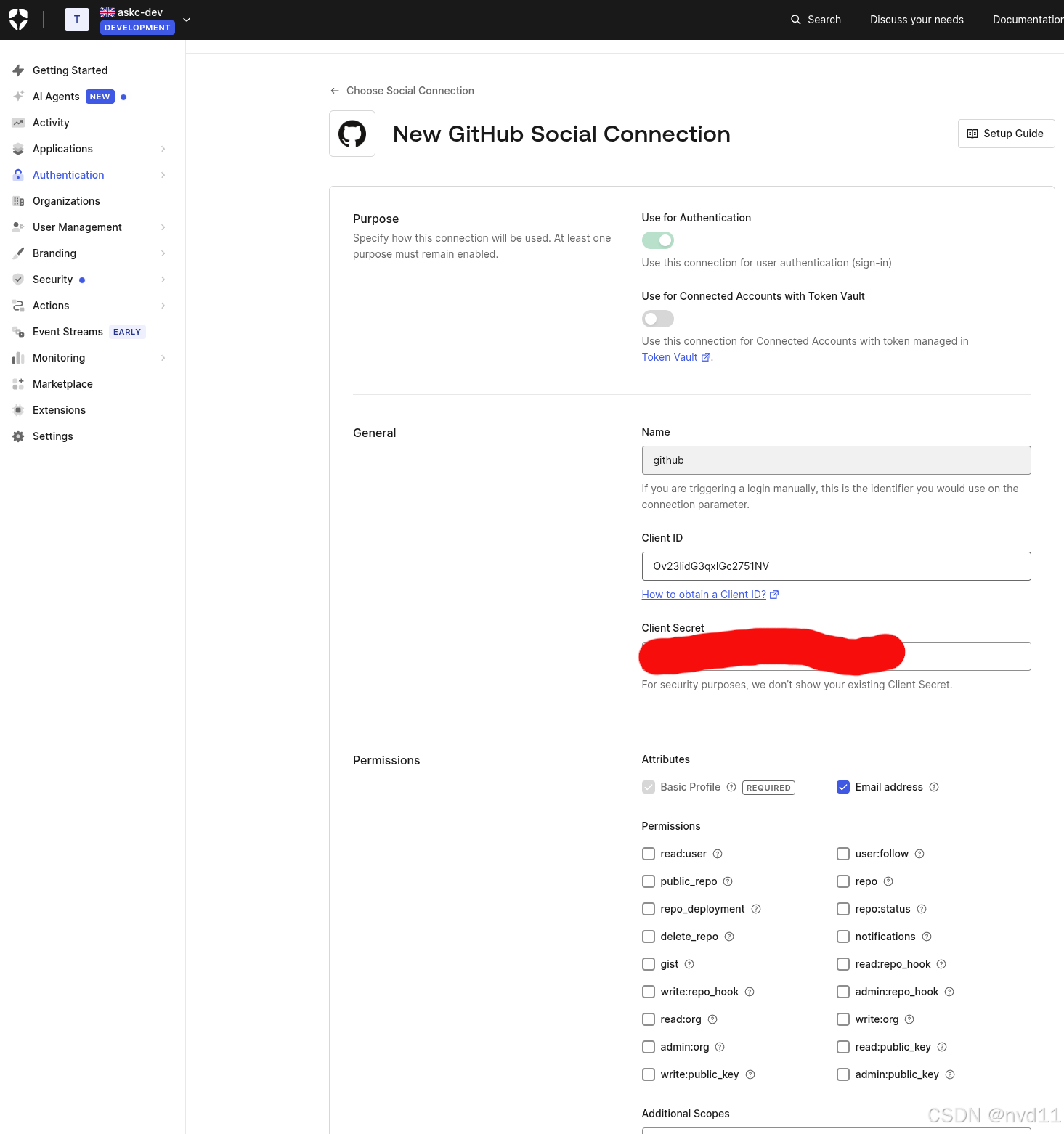1064x1134 pixels.
Task: Click the Security shield icon
Action: [18, 280]
